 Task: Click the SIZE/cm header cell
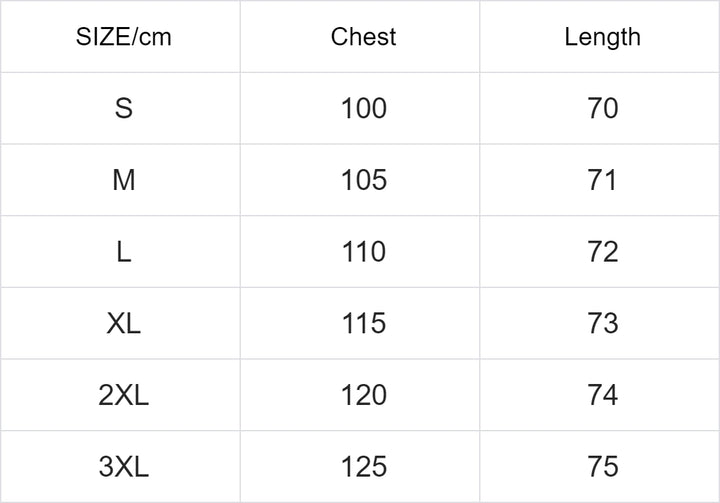[x=123, y=37]
